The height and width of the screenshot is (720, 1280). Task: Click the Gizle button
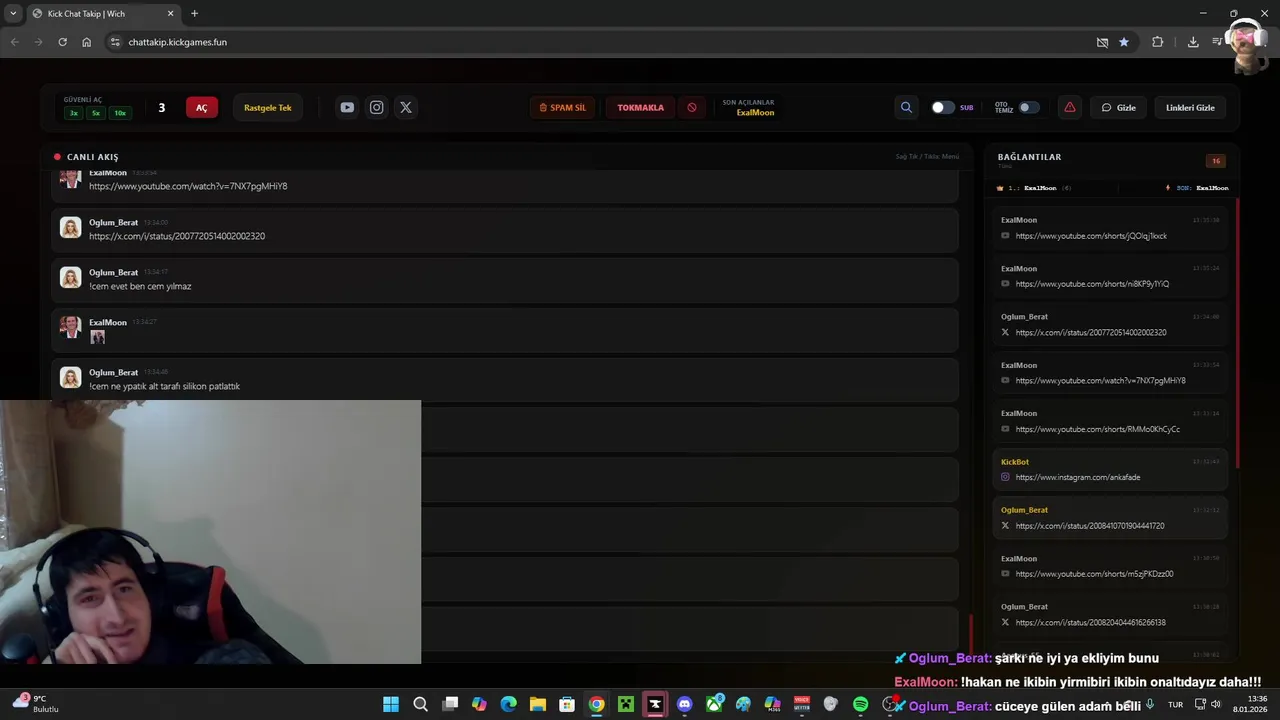[1119, 107]
